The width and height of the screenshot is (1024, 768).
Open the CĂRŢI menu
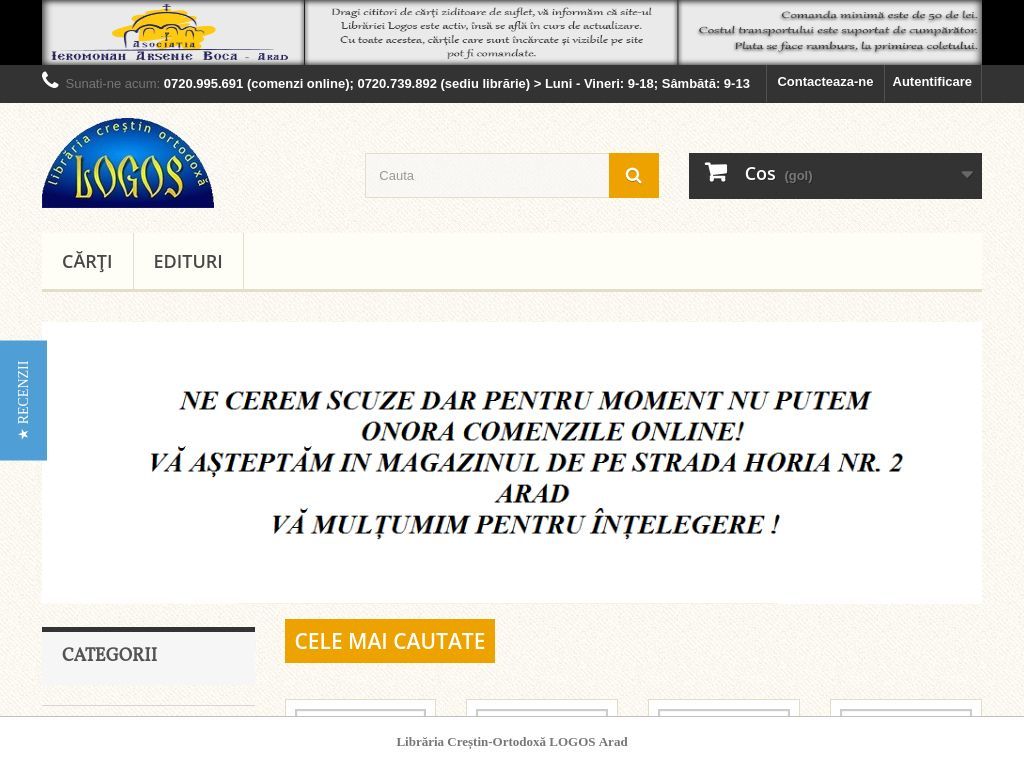87,261
